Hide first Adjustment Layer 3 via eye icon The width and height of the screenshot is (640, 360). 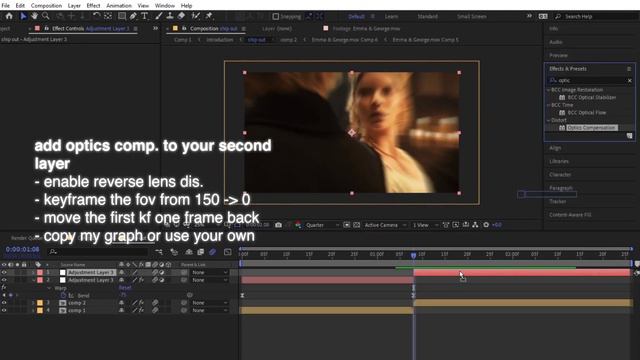pyautogui.click(x=4, y=272)
